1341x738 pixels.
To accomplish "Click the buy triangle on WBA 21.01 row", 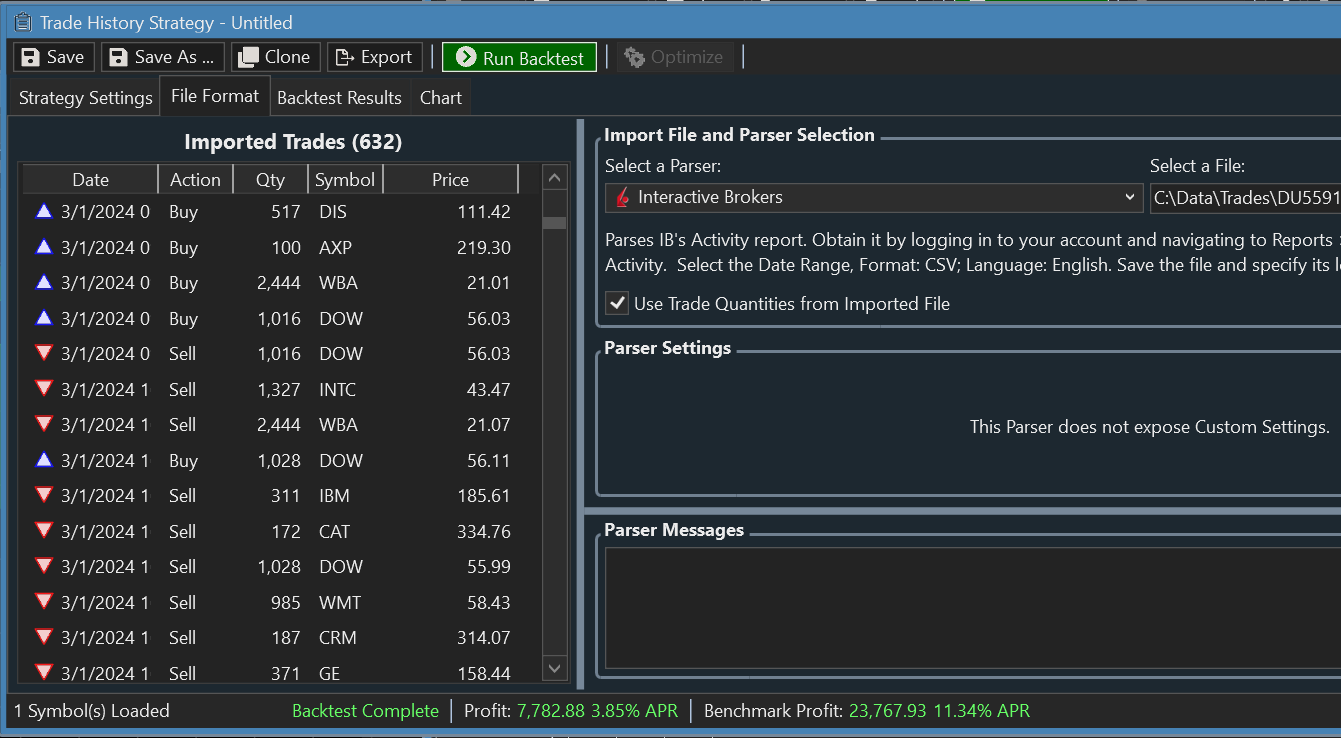I will (43, 282).
